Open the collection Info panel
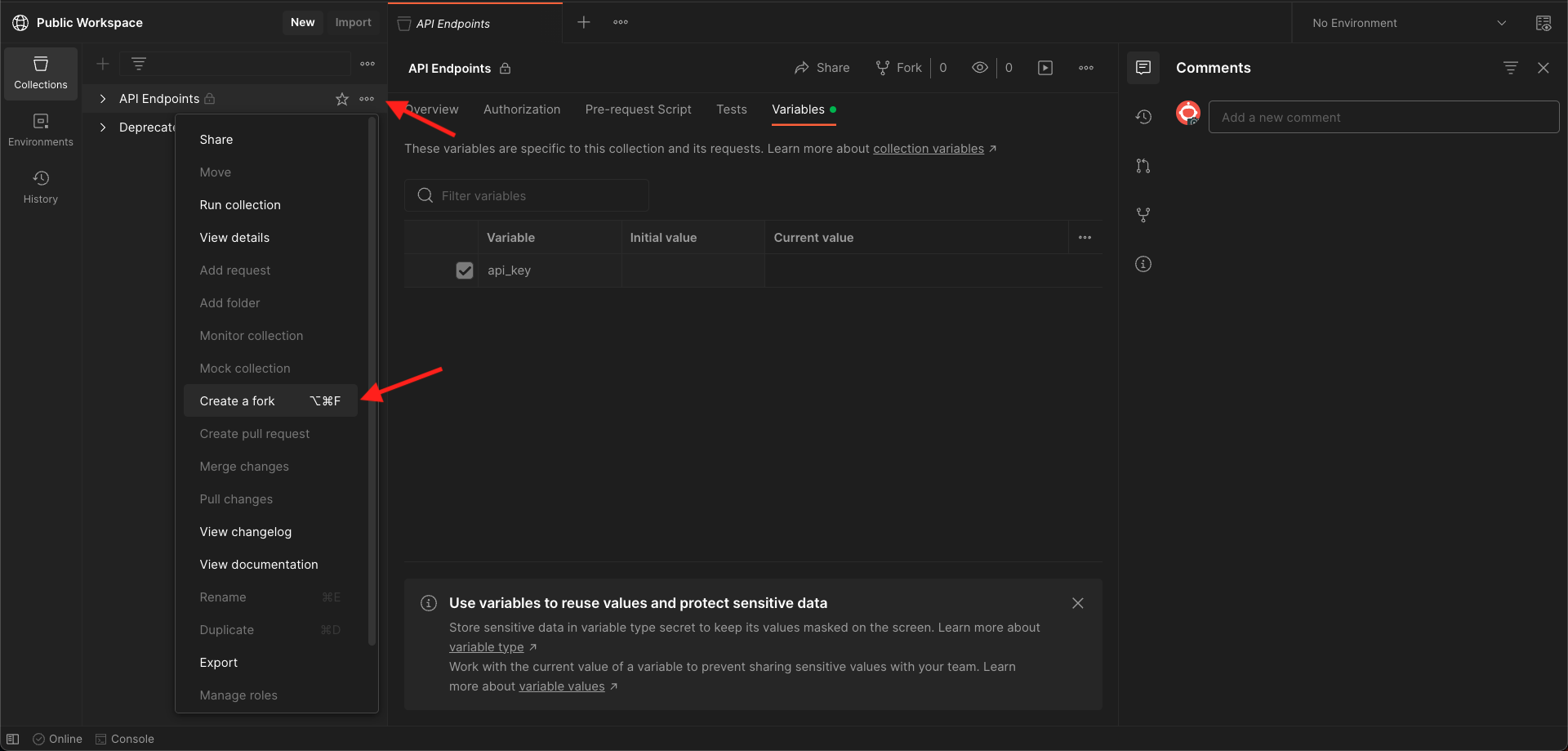Image resolution: width=1568 pixels, height=751 pixels. pyautogui.click(x=1143, y=264)
